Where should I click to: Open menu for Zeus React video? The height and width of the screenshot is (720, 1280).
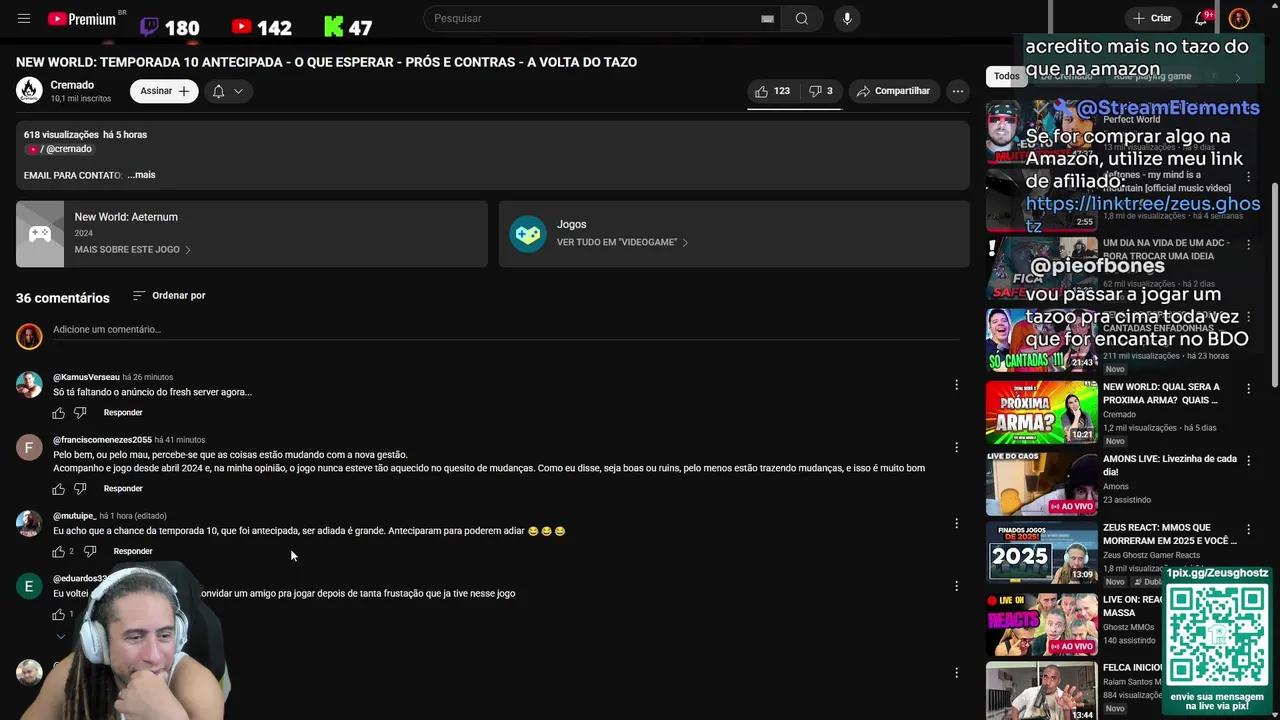(1248, 529)
